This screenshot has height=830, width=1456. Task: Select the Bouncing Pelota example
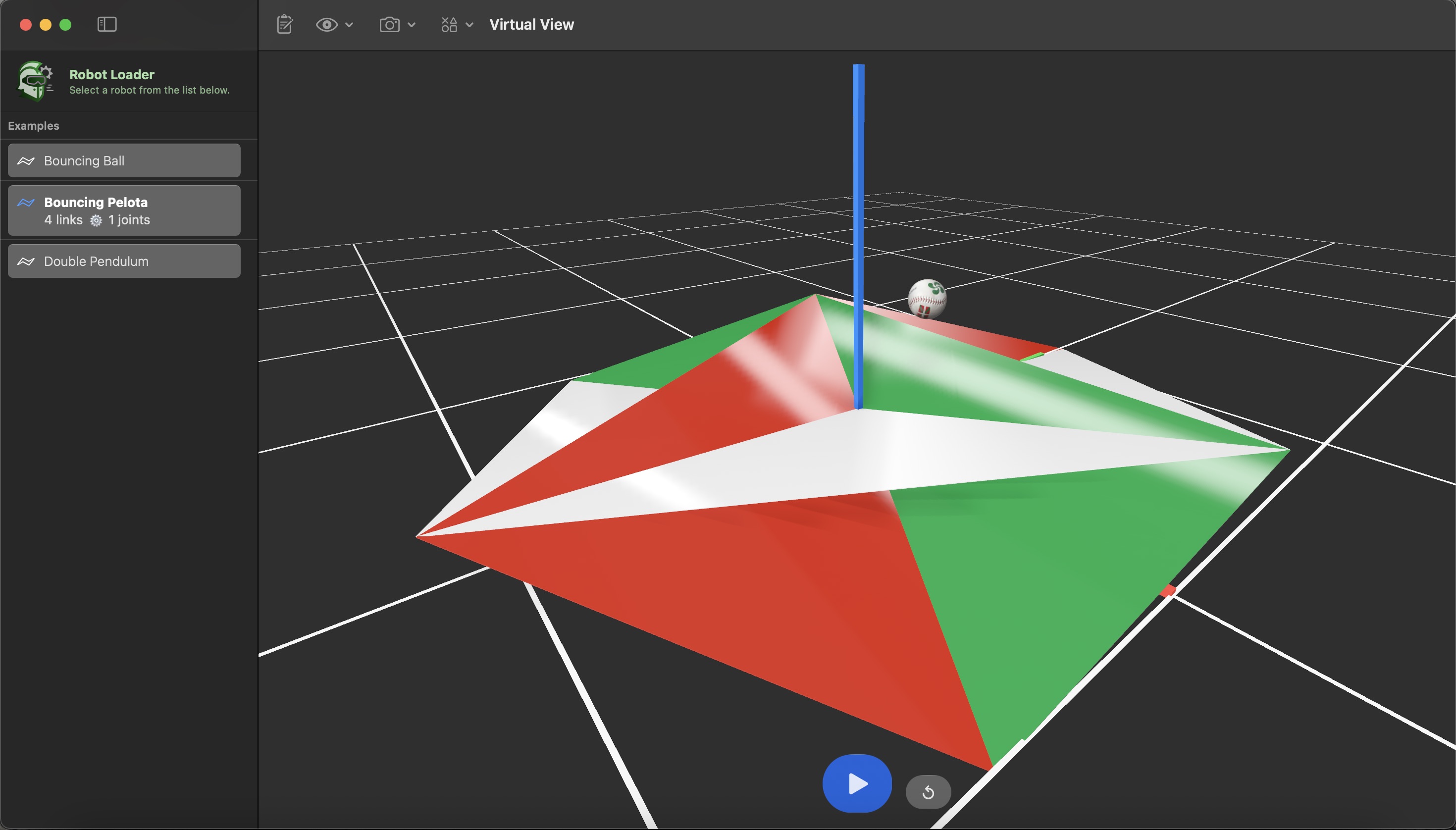(x=124, y=210)
